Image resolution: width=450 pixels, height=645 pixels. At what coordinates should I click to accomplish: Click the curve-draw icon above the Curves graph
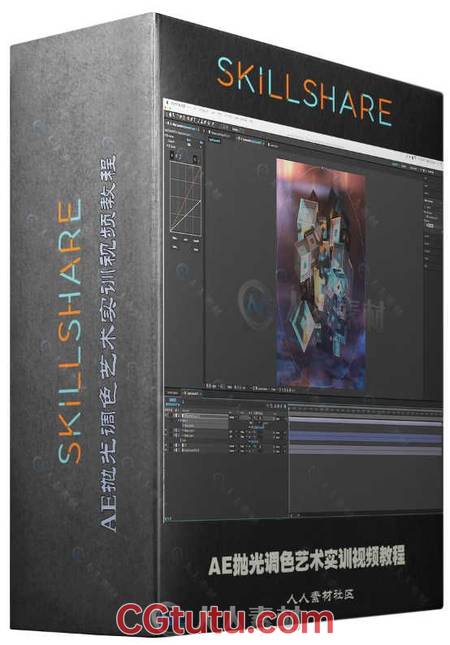[173, 156]
